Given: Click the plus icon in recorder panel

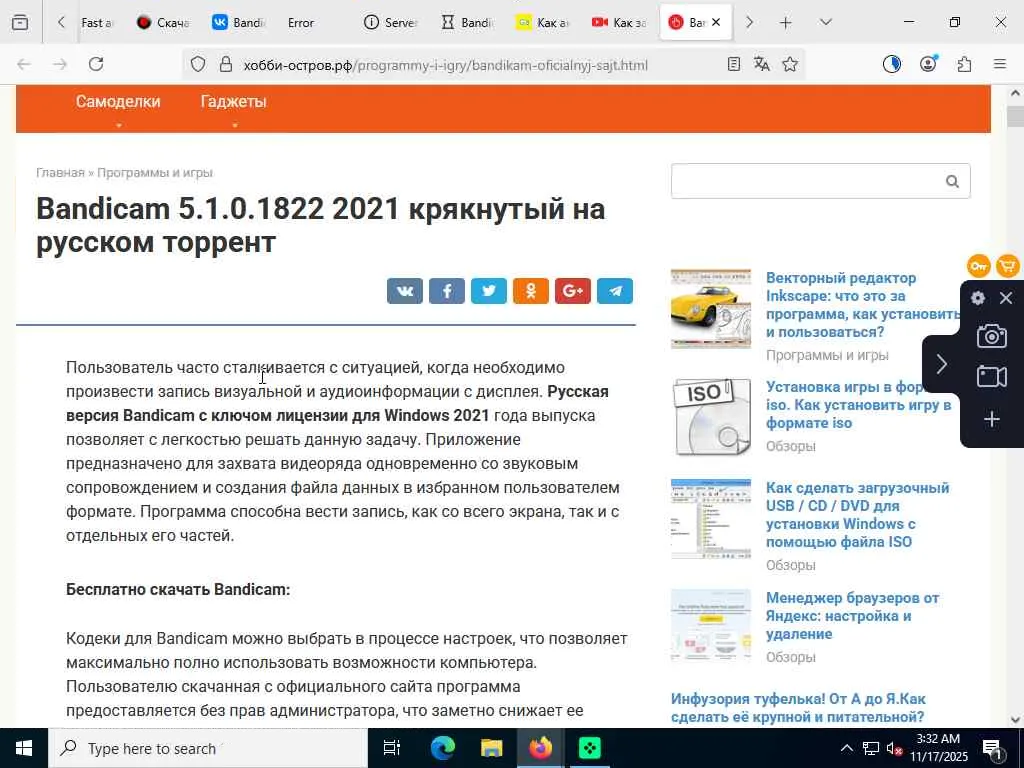Looking at the screenshot, I should [991, 419].
